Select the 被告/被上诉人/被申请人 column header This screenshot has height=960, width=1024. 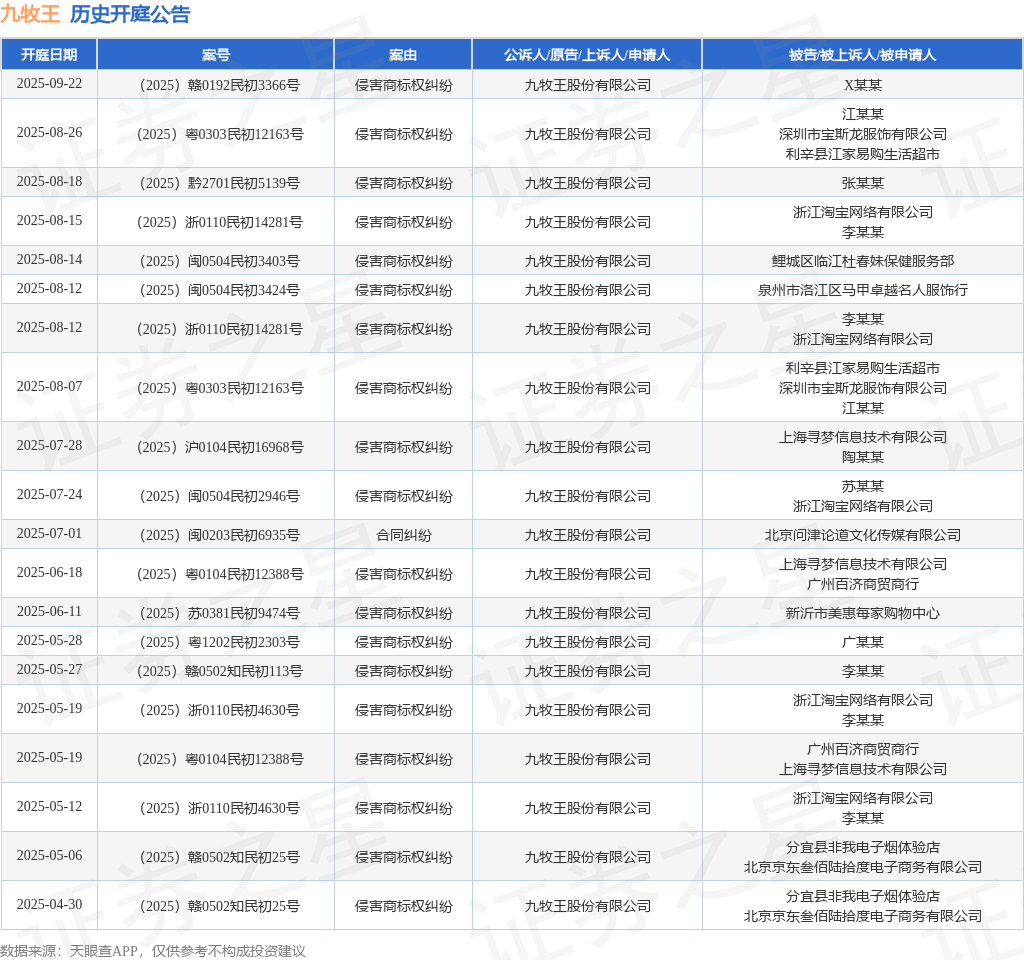pos(862,55)
